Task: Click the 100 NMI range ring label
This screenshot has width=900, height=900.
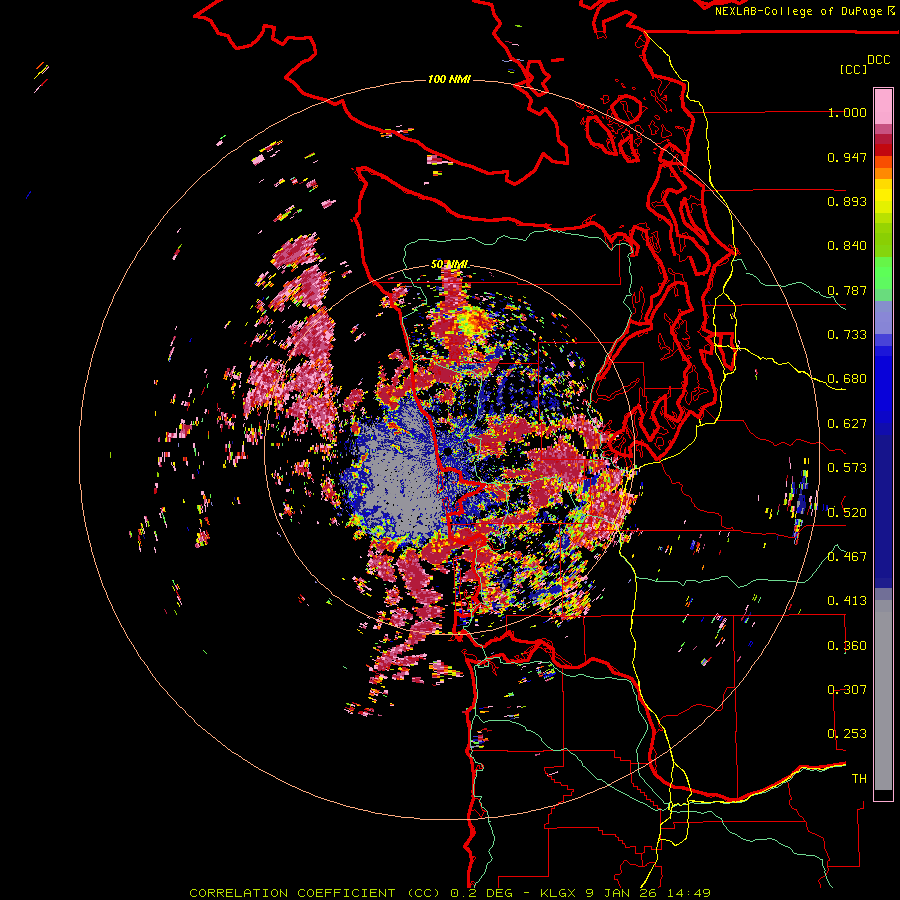Action: click(449, 79)
